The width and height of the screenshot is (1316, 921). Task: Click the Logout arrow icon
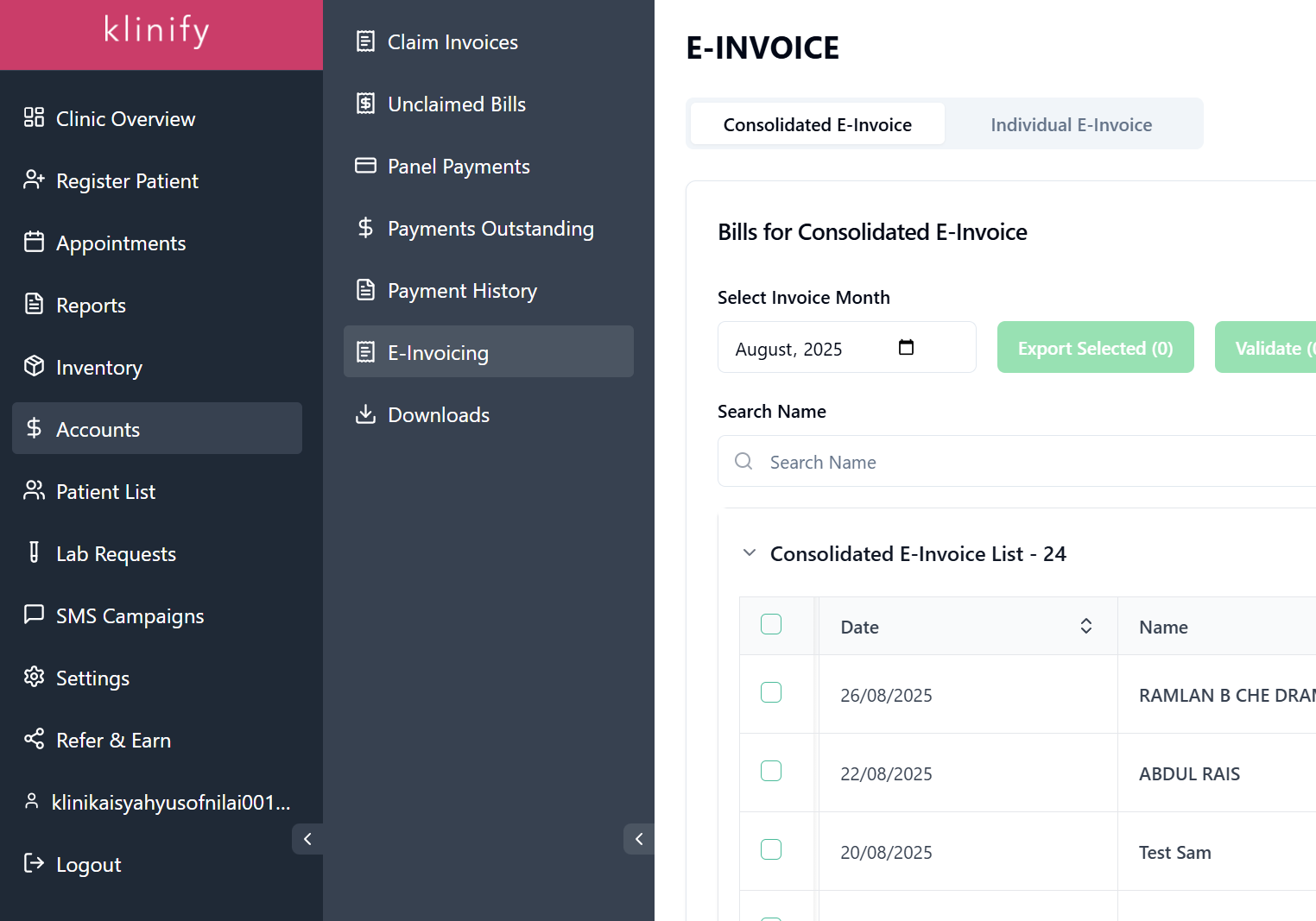(x=34, y=863)
